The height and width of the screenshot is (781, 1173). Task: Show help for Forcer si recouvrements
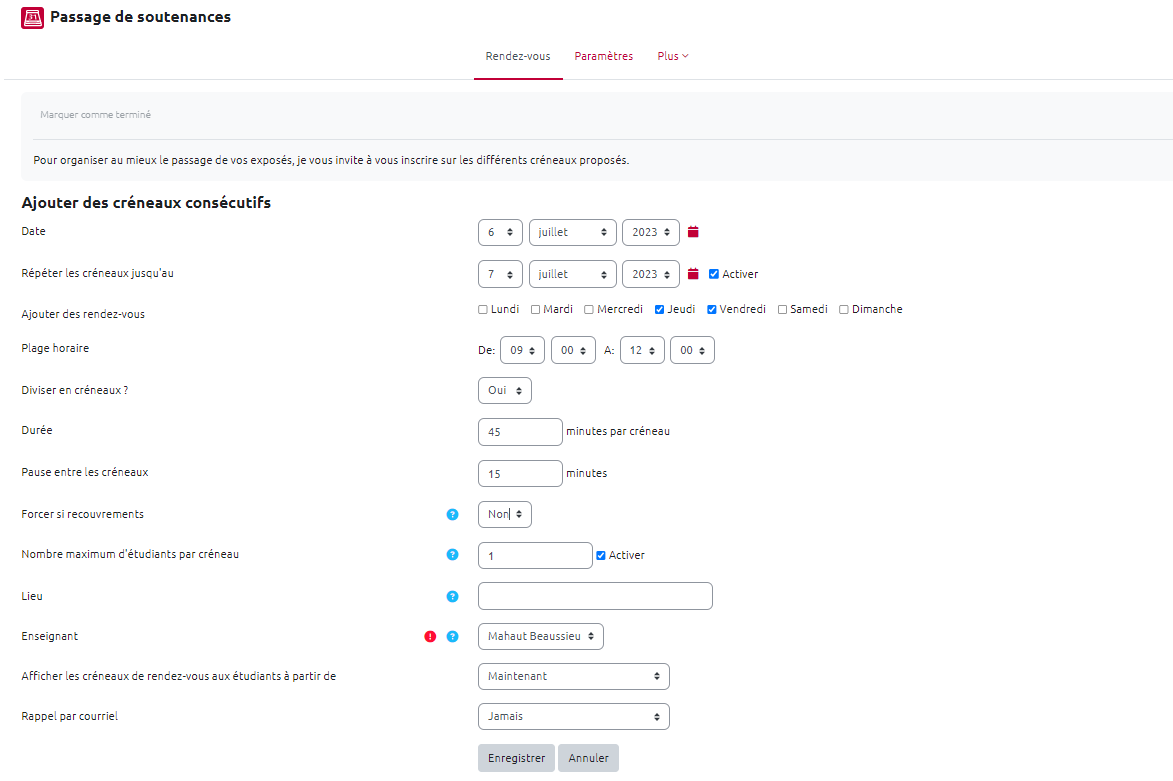coord(452,515)
